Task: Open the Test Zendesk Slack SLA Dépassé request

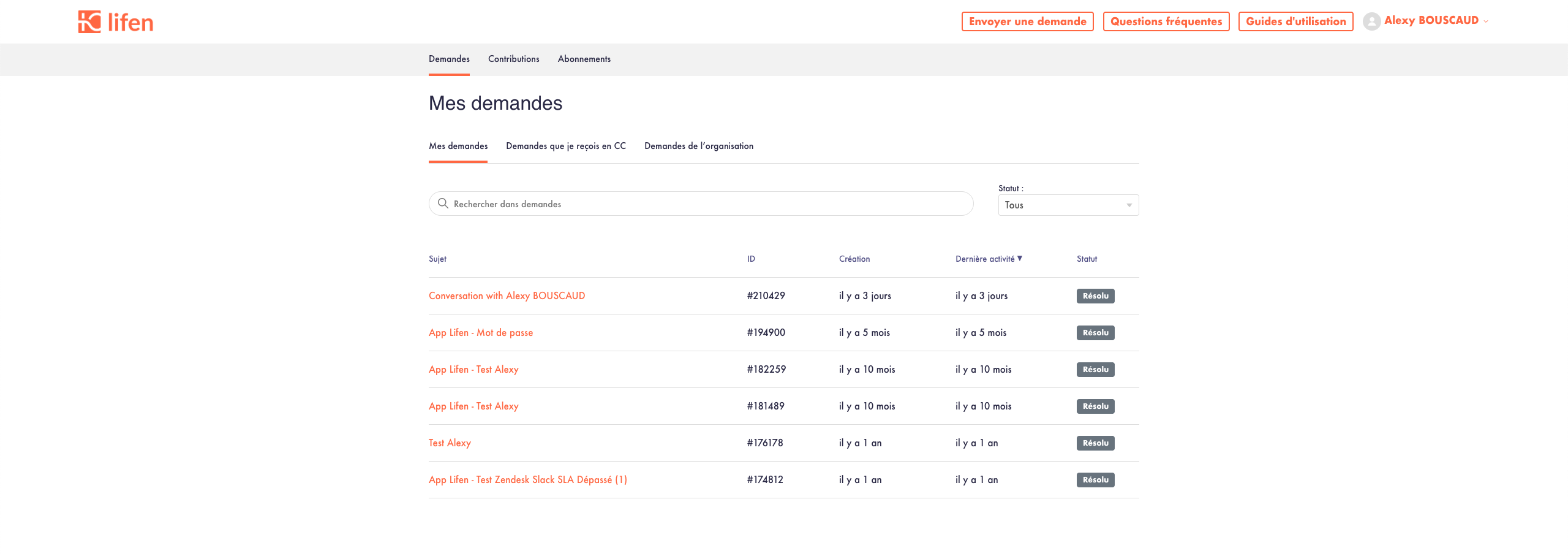Action: click(x=527, y=479)
